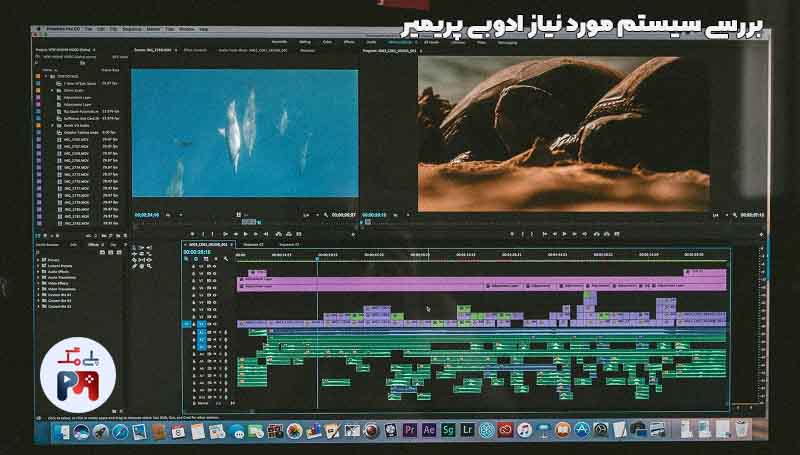Viewport: 800px width, 455px height.
Task: Click the Overwrite button in the Source monitor
Action: (289, 234)
